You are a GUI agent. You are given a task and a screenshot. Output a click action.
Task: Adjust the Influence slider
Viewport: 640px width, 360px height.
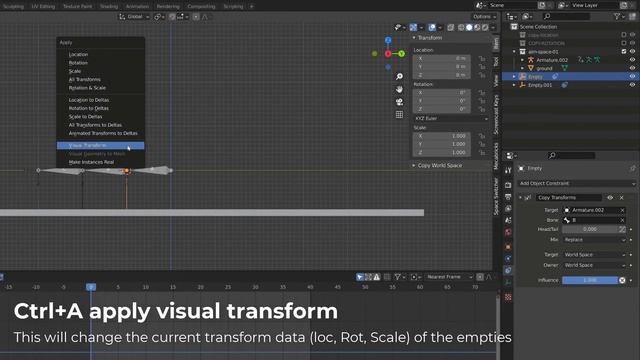point(590,280)
